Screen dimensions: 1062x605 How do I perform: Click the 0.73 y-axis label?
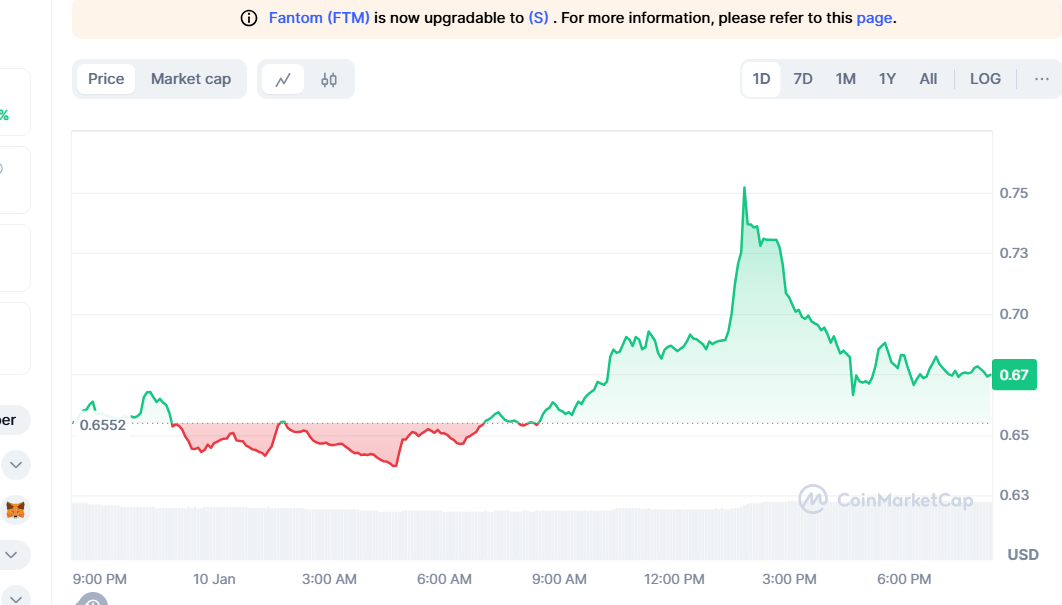[x=1013, y=253]
